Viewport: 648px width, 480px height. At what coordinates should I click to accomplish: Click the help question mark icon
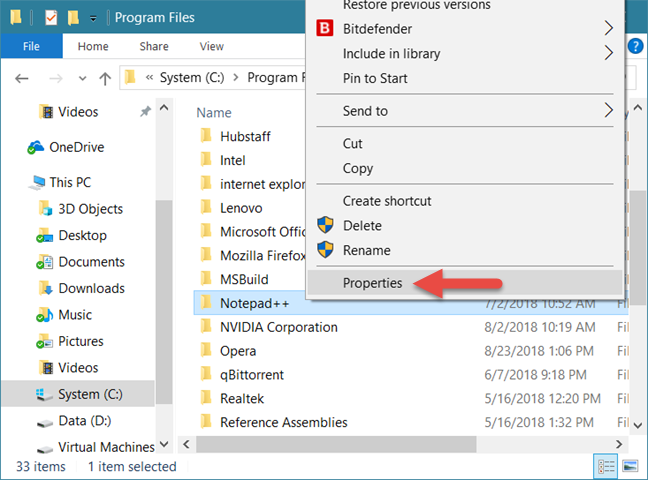[635, 46]
